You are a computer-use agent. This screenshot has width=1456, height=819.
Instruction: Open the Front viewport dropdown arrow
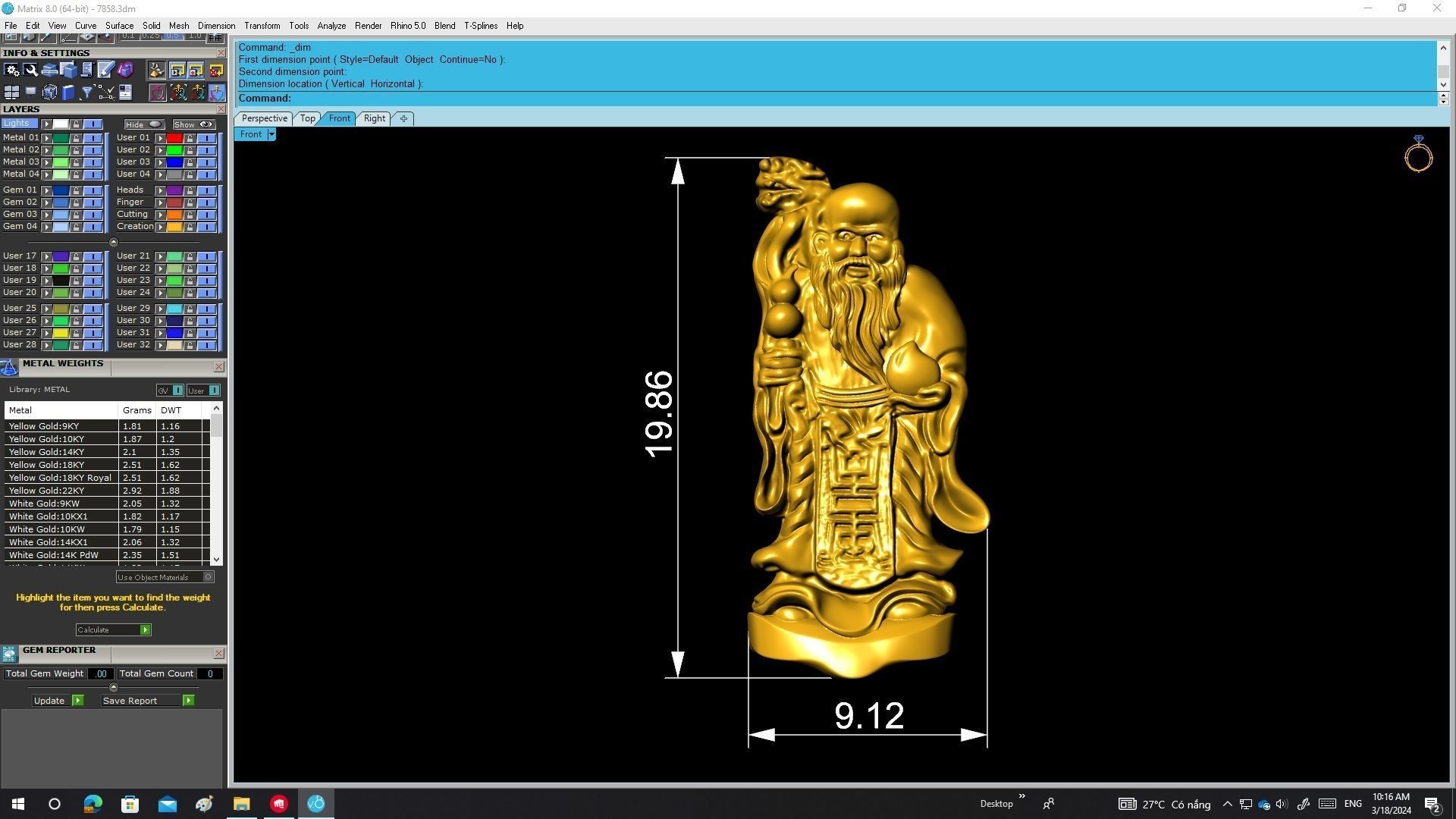pos(271,135)
